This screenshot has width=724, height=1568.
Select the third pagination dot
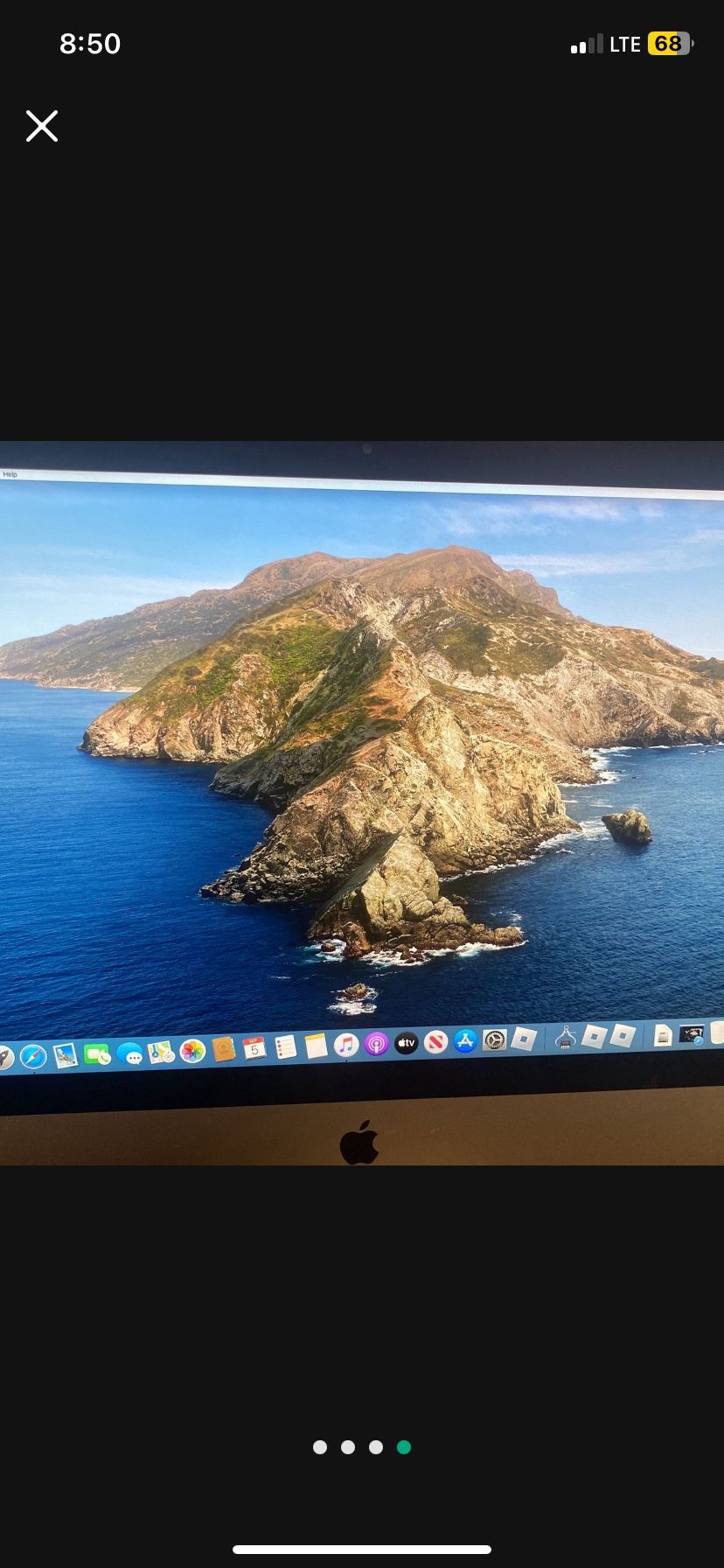tap(376, 1447)
